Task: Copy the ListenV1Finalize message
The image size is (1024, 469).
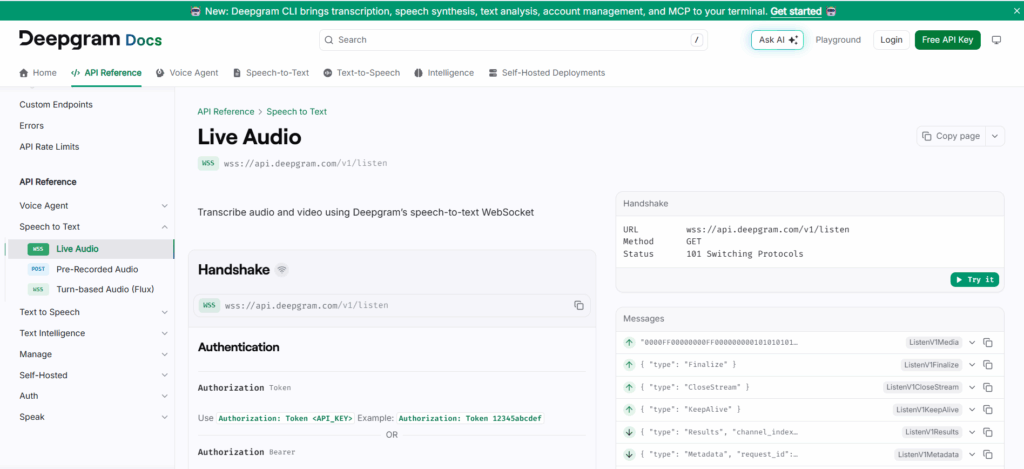Action: point(988,364)
